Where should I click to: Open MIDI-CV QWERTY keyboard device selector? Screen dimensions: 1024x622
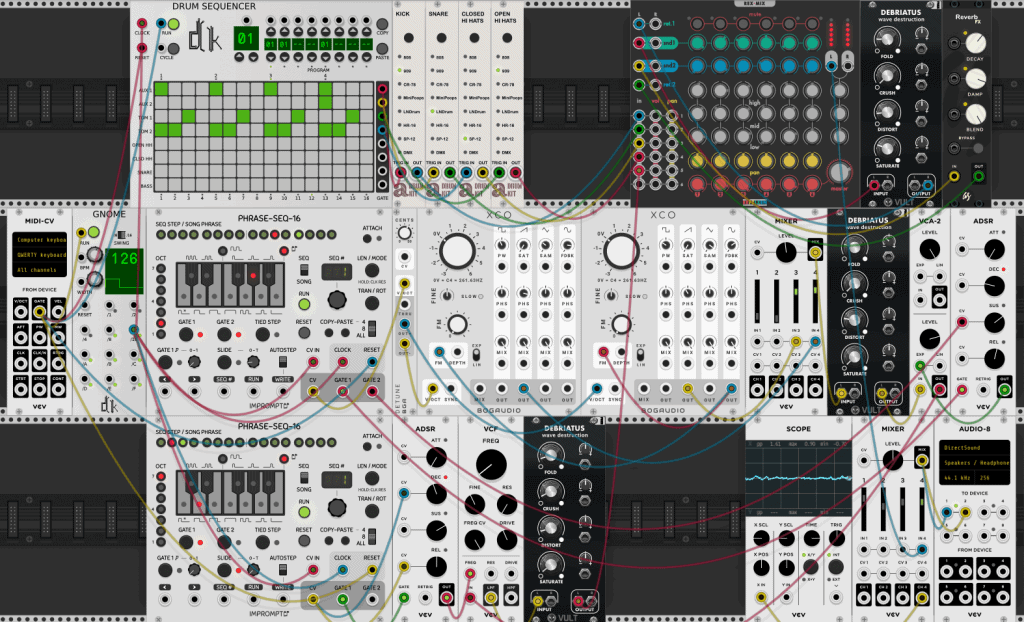(40, 255)
